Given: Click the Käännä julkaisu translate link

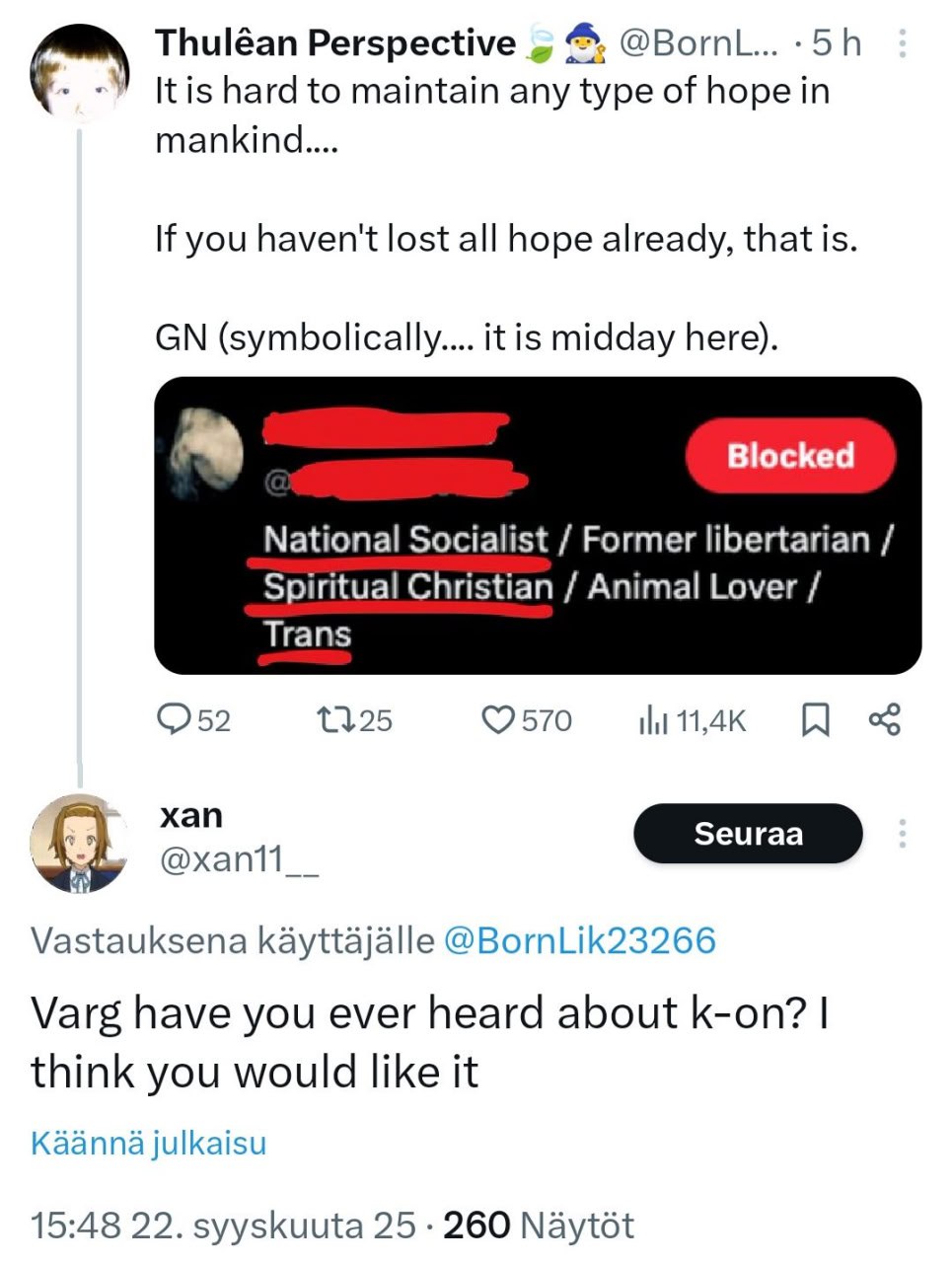Looking at the screenshot, I should (x=149, y=1143).
